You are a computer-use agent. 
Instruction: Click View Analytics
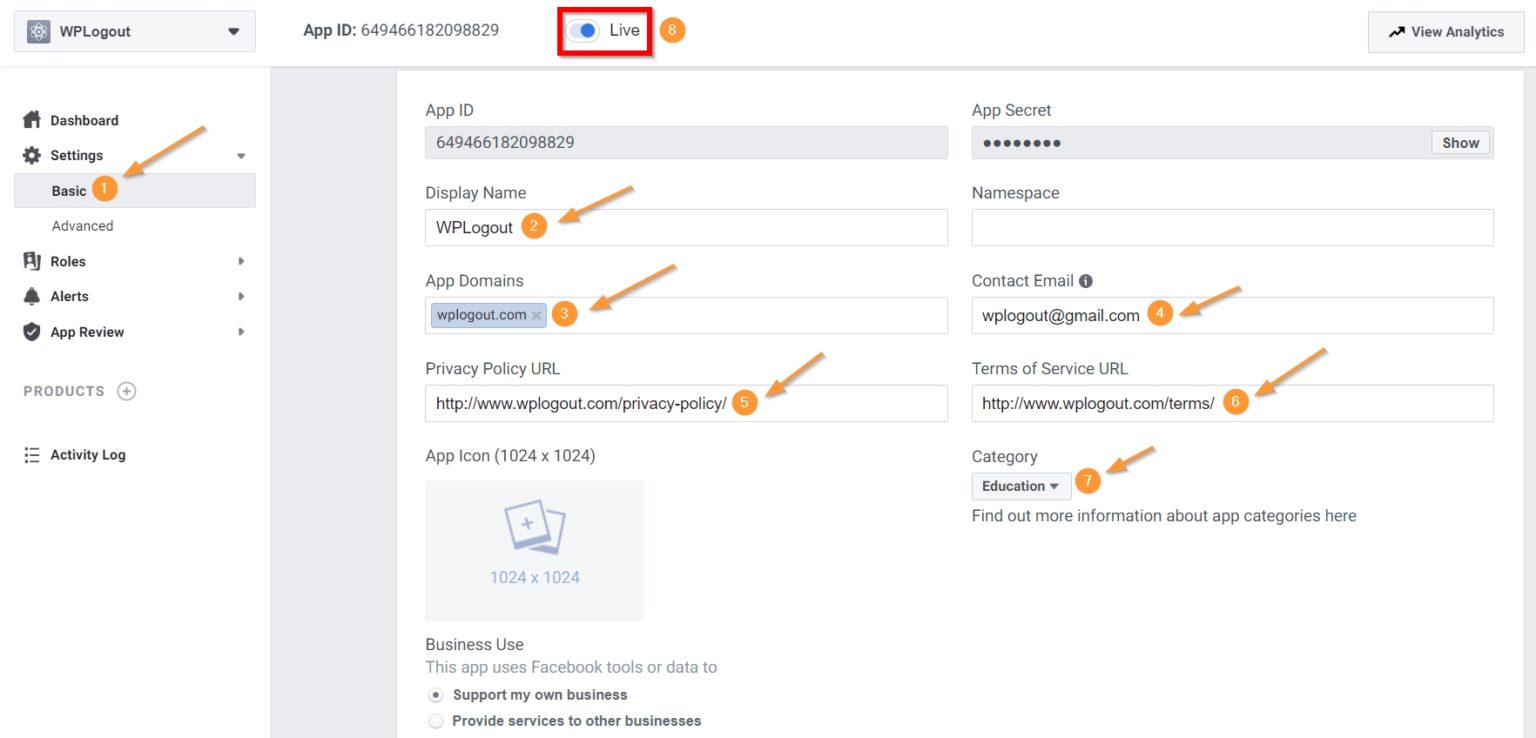coord(1445,31)
